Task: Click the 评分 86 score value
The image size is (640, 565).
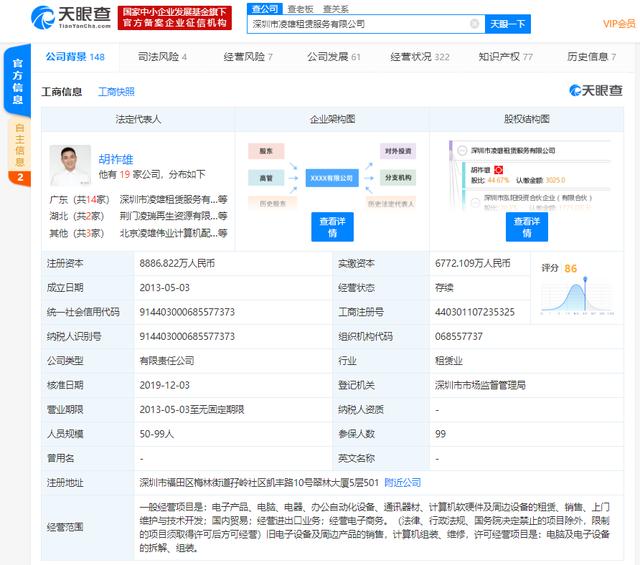Action: click(570, 268)
